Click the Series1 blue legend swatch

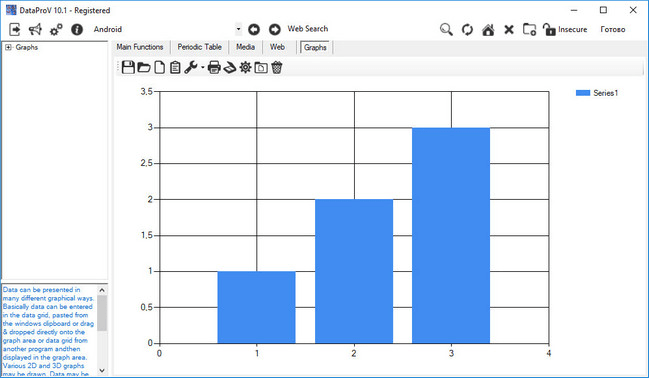click(x=583, y=93)
